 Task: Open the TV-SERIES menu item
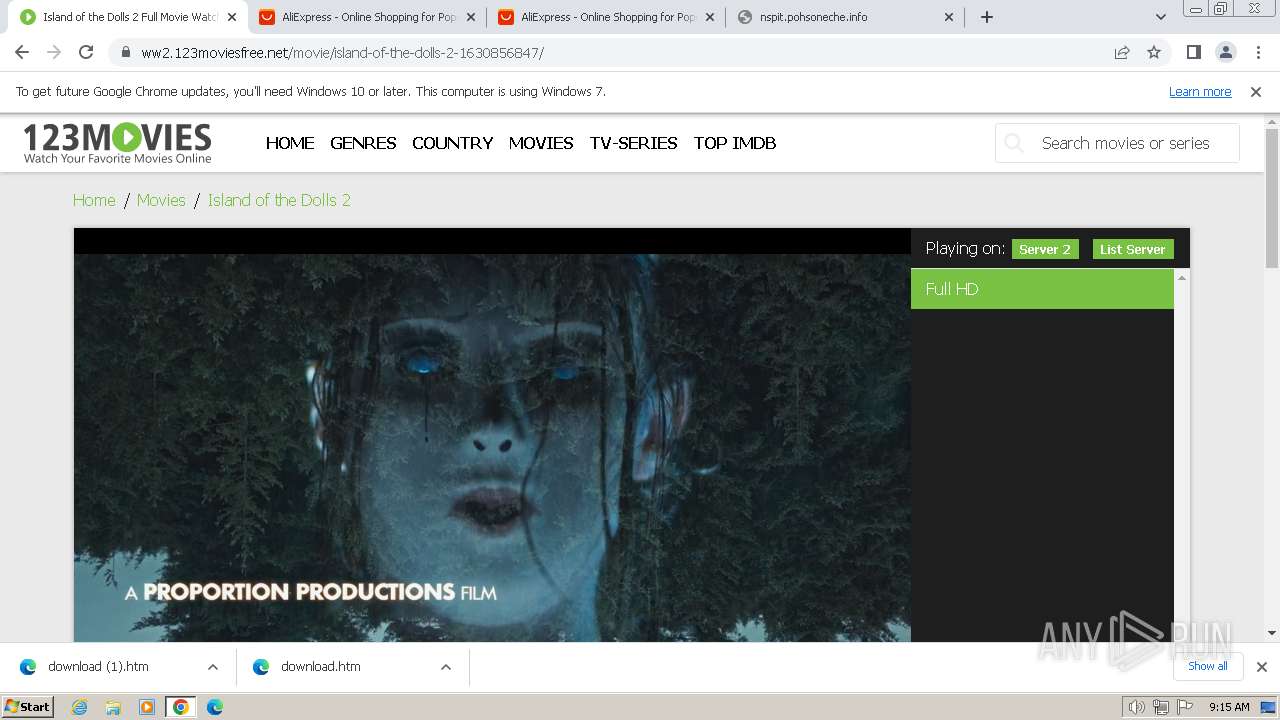(634, 143)
